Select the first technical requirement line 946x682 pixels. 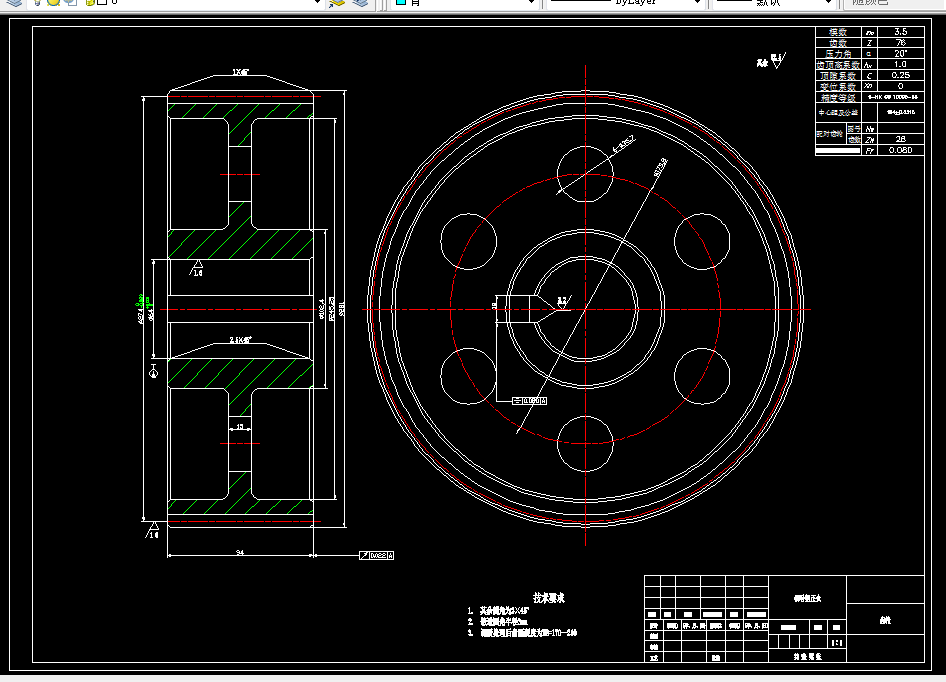[x=498, y=610]
